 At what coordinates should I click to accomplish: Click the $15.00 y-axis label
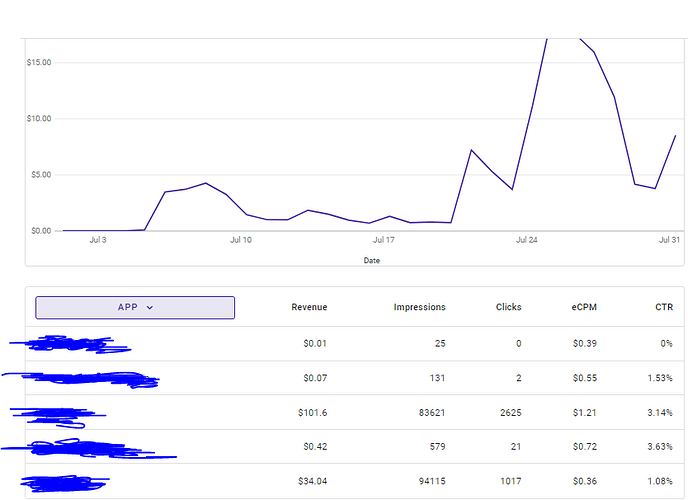coord(39,62)
